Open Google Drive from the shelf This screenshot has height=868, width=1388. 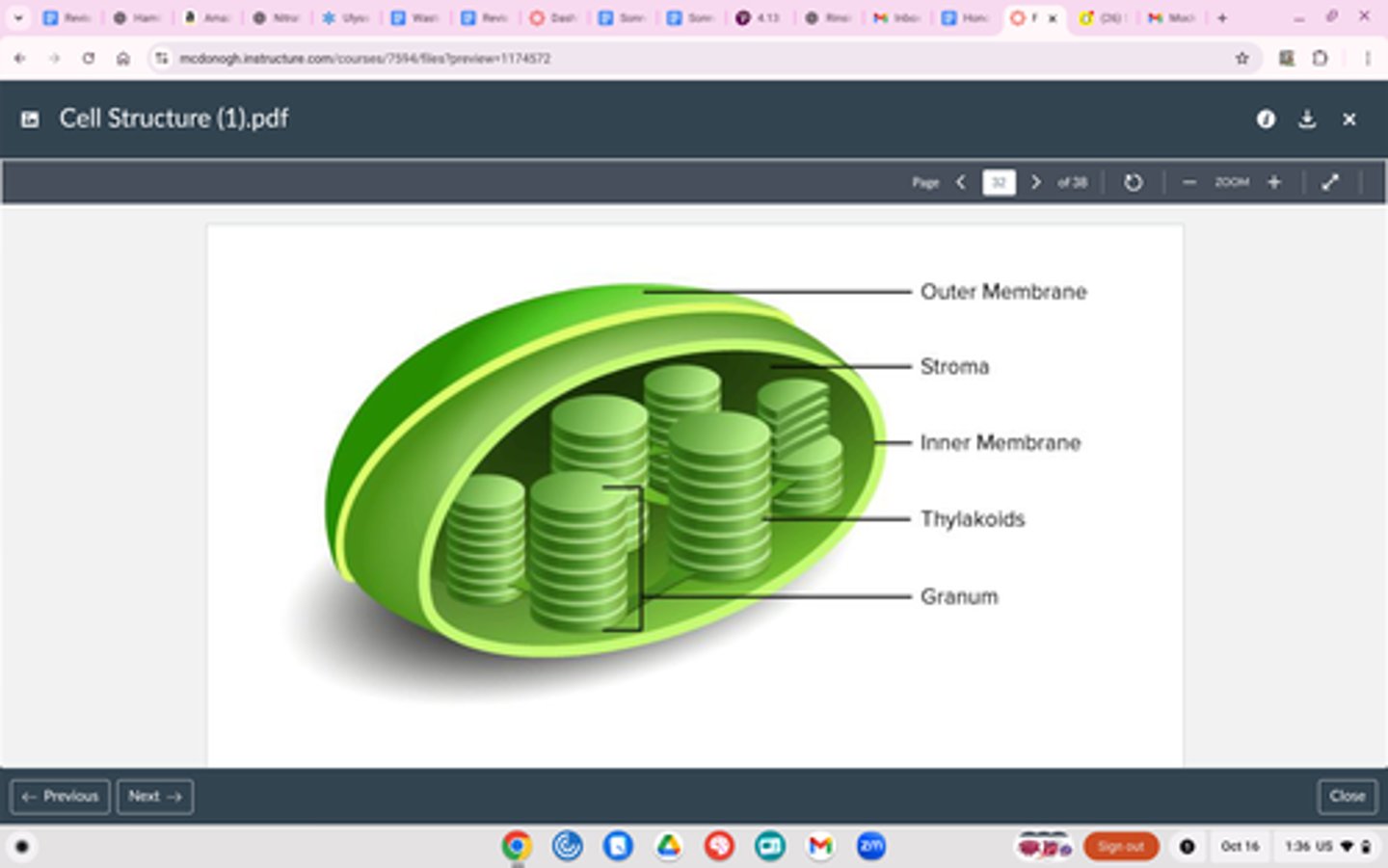click(x=668, y=847)
